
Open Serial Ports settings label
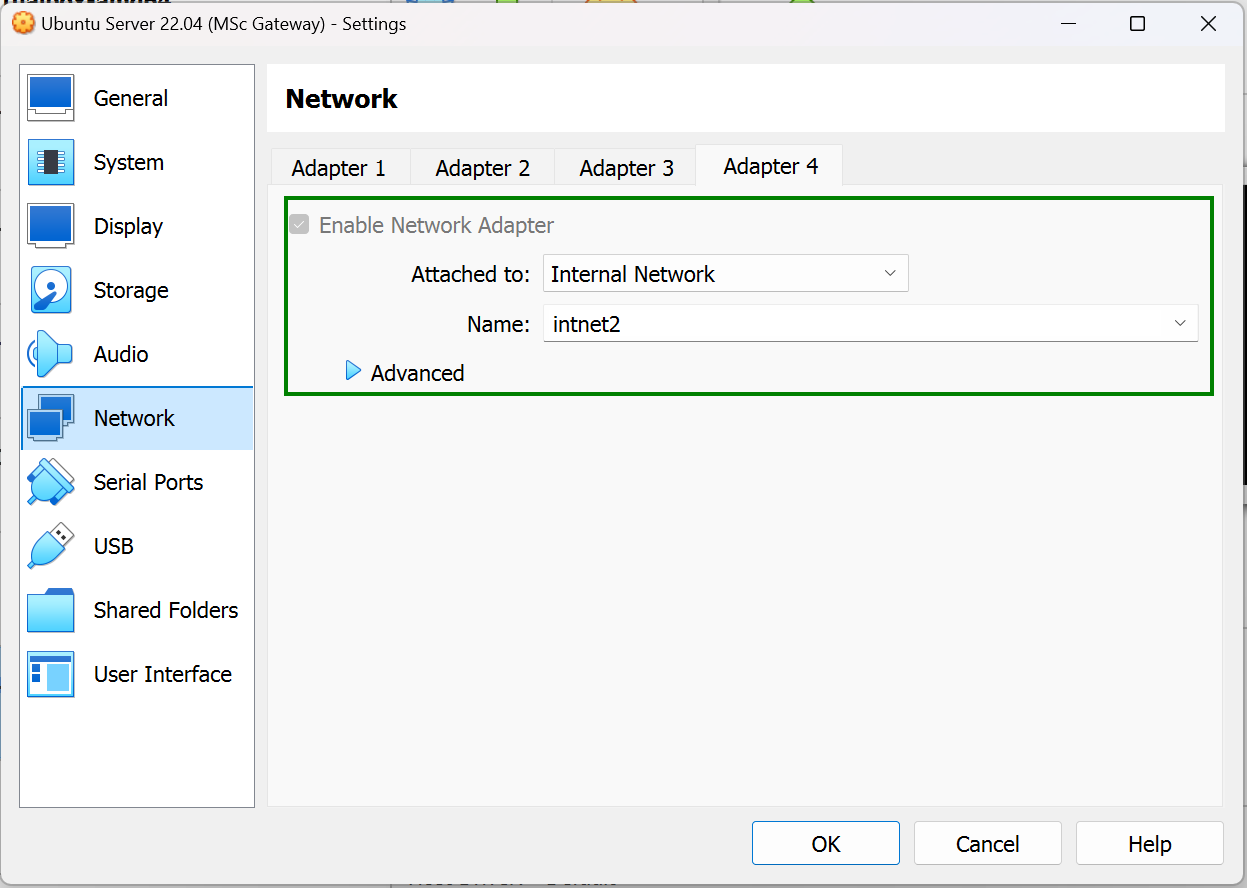pyautogui.click(x=148, y=482)
